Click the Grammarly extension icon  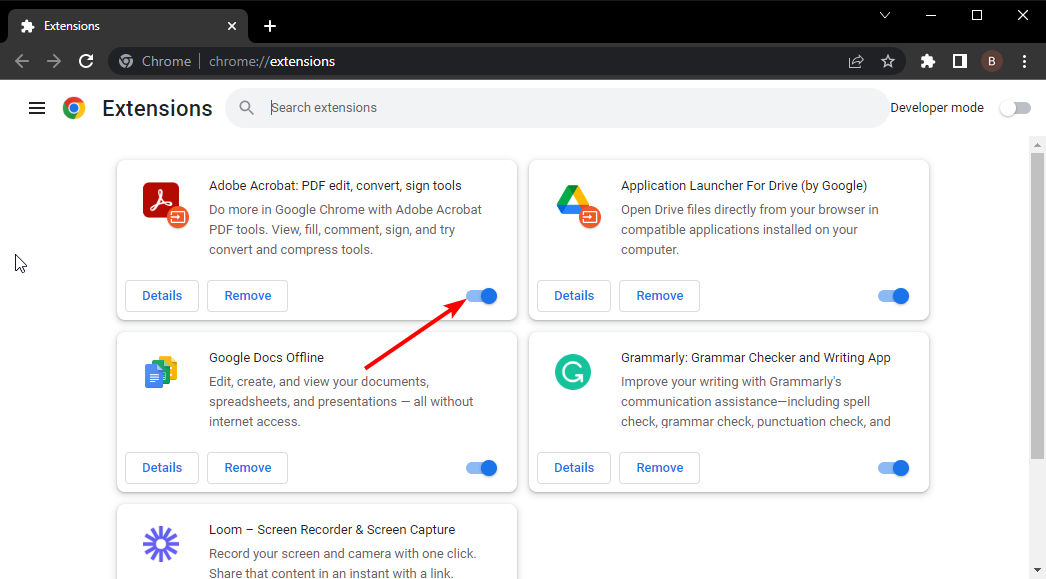(572, 372)
